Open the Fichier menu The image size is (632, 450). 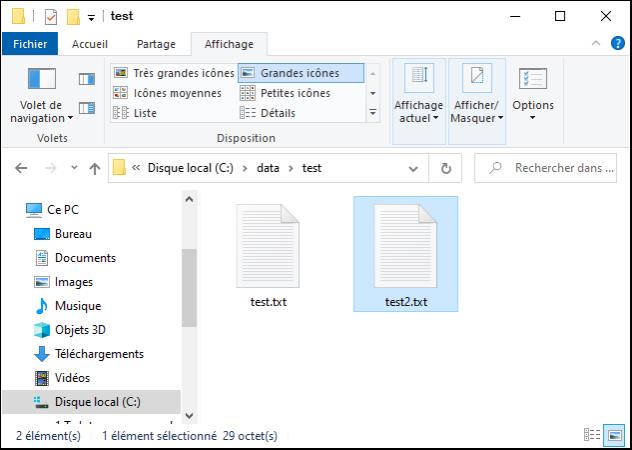point(31,44)
